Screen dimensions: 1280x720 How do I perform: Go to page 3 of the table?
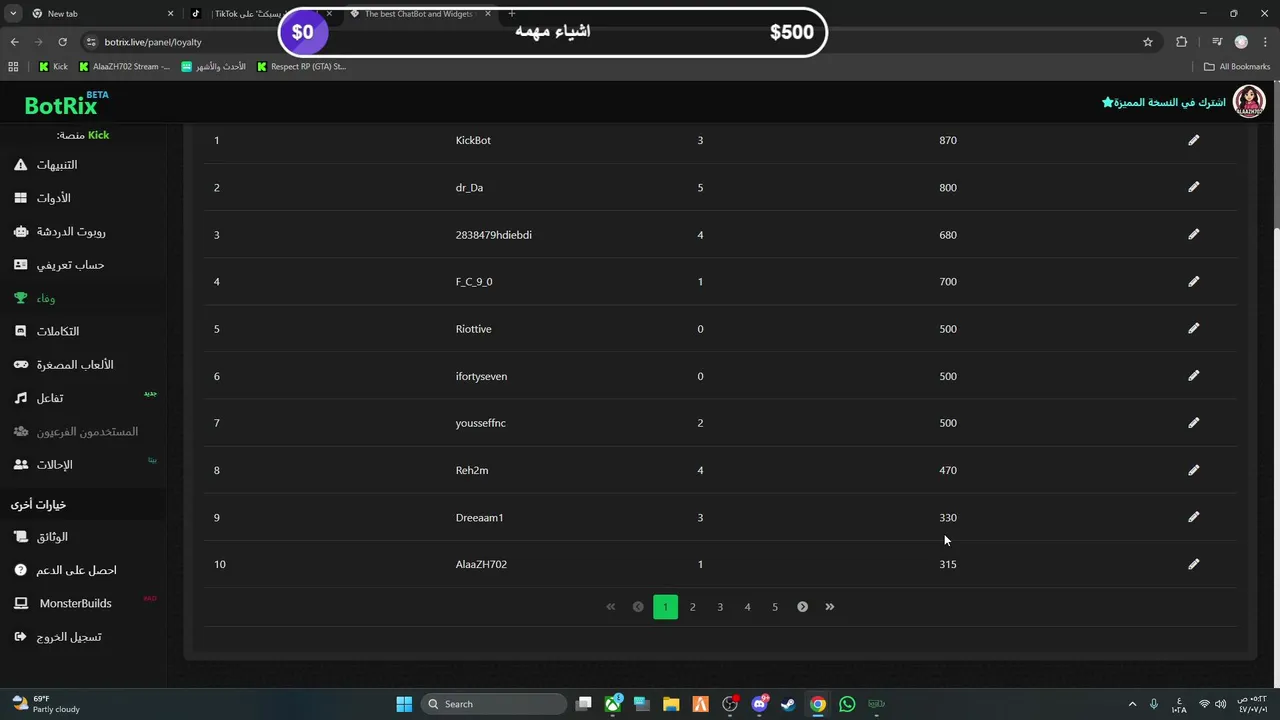click(x=720, y=607)
